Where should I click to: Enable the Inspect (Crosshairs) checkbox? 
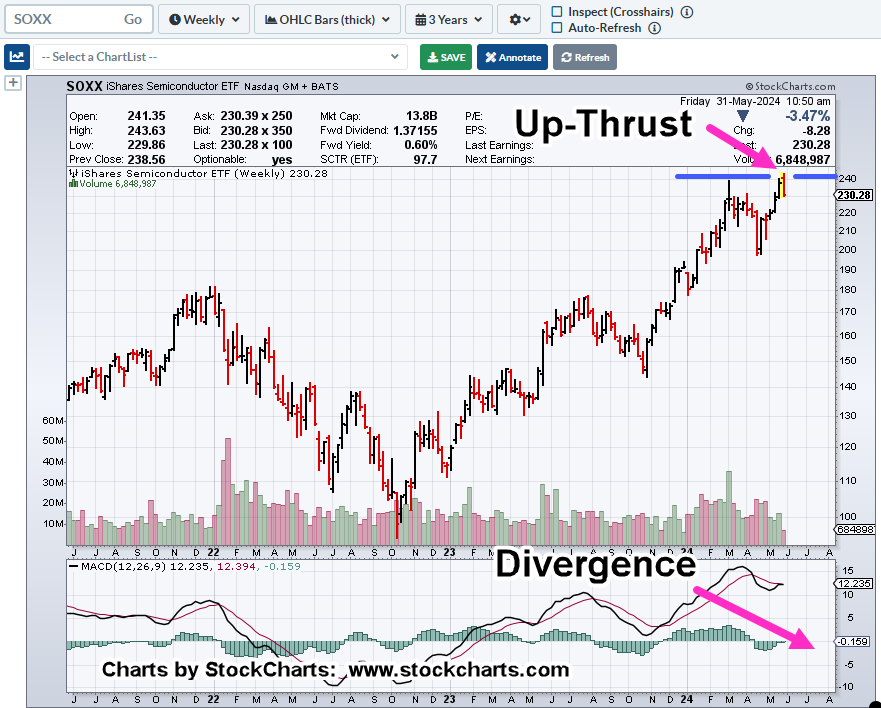tap(557, 12)
